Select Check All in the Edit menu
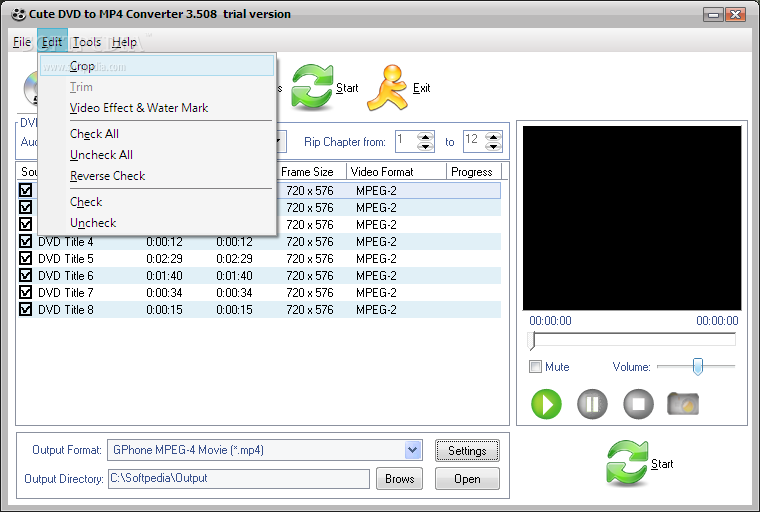The image size is (760, 512). (157, 134)
